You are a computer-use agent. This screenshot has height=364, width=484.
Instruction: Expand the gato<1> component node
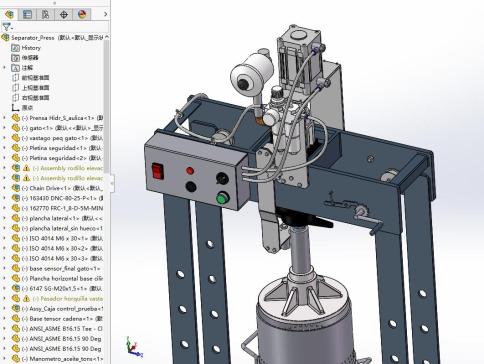coord(4,128)
